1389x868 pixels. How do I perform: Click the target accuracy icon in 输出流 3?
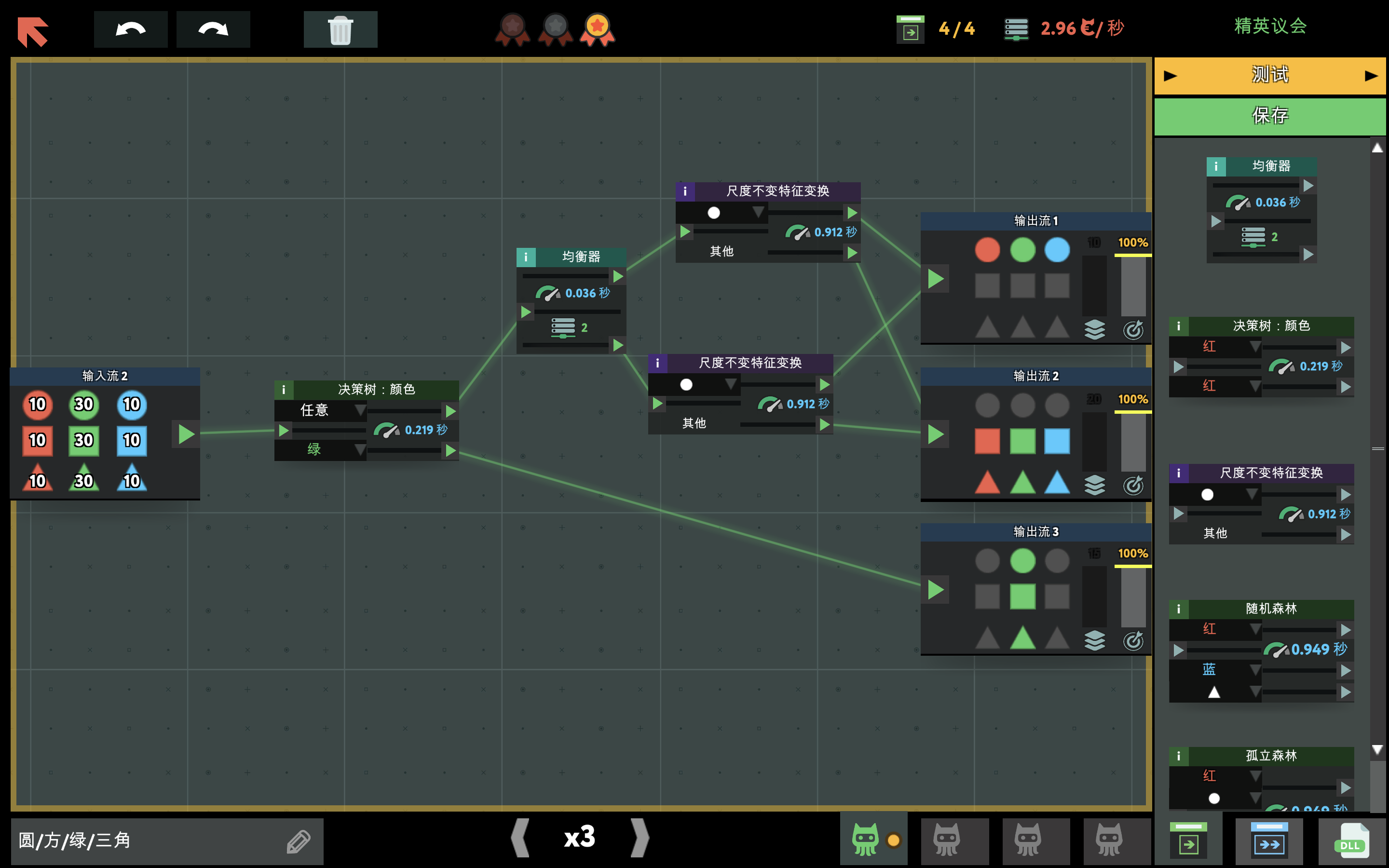tap(1133, 641)
